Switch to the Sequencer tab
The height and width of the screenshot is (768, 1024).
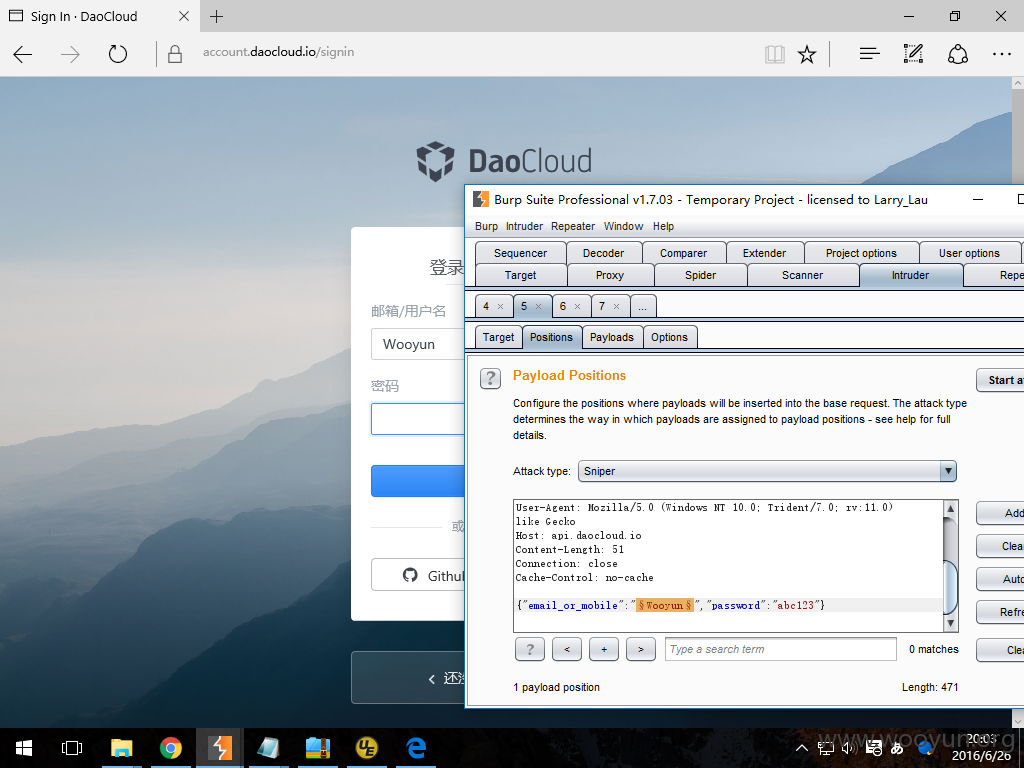(520, 253)
